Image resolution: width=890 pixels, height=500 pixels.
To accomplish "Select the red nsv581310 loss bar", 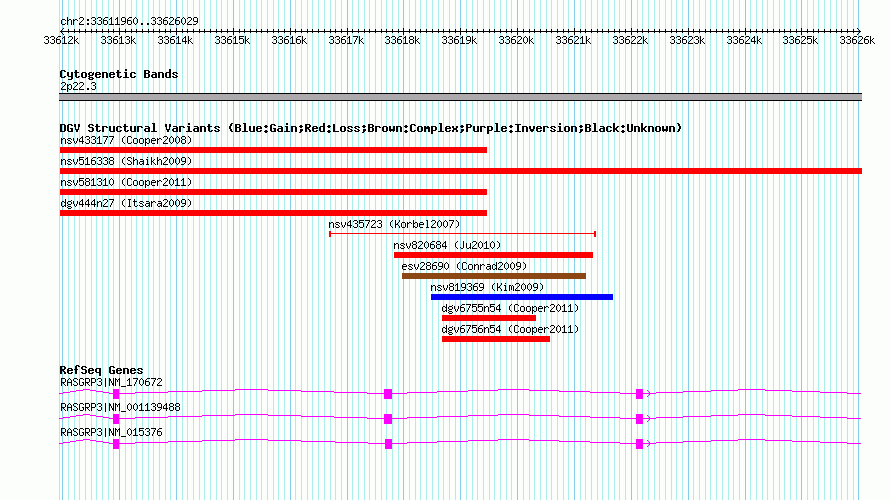I will coord(273,192).
